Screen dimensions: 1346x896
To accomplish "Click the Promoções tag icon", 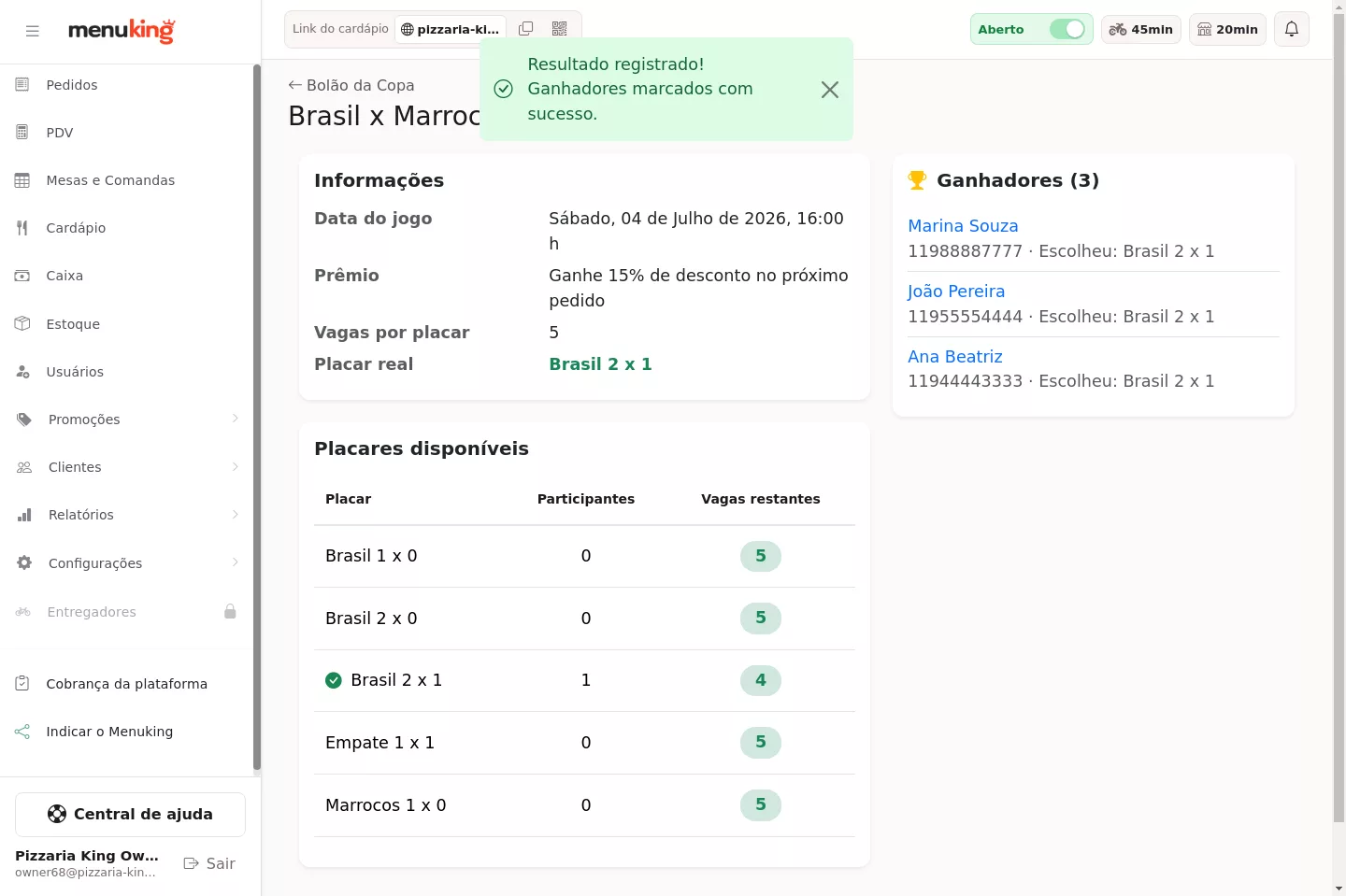I will click(x=24, y=420).
